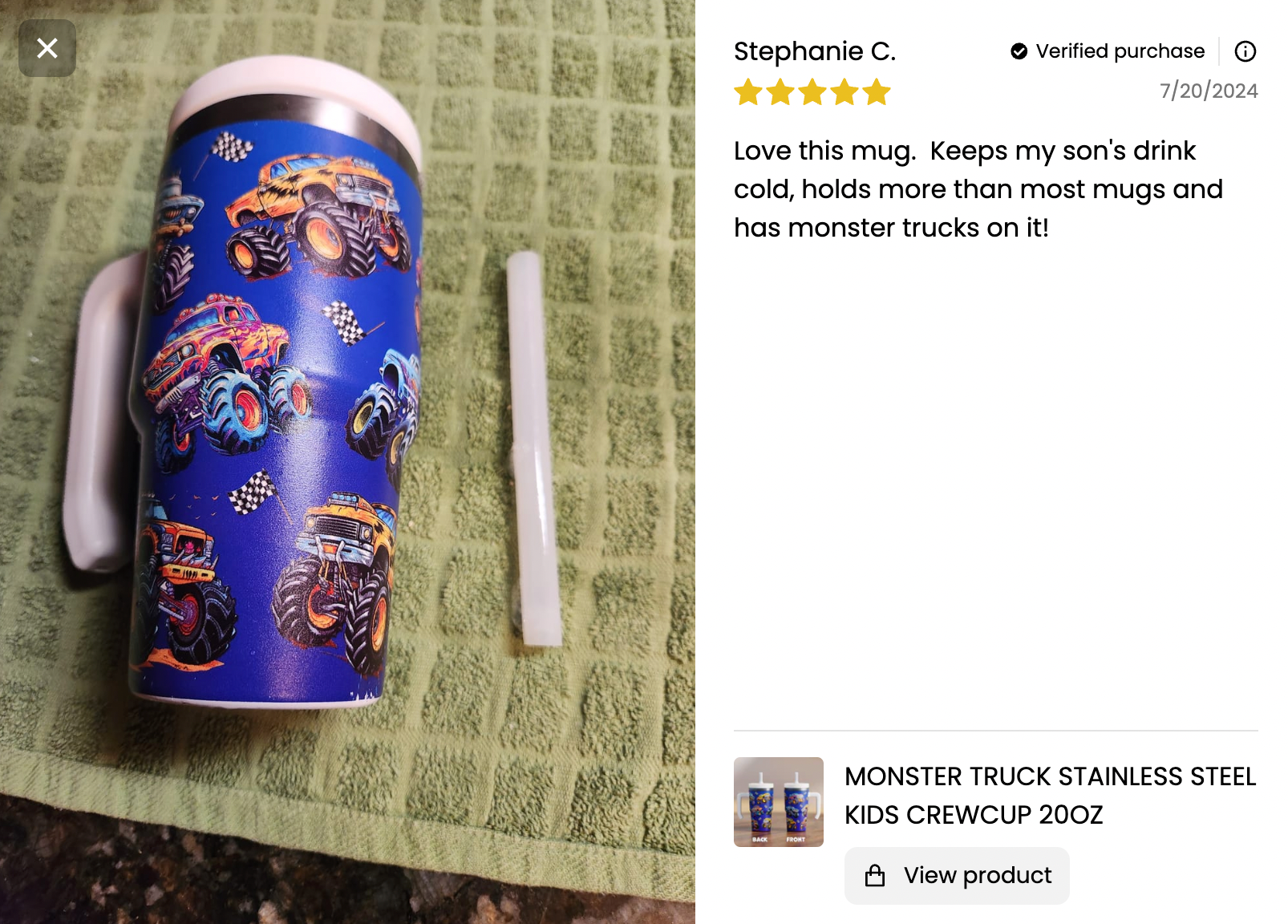Select the third rating star
The image size is (1288, 924).
(812, 92)
